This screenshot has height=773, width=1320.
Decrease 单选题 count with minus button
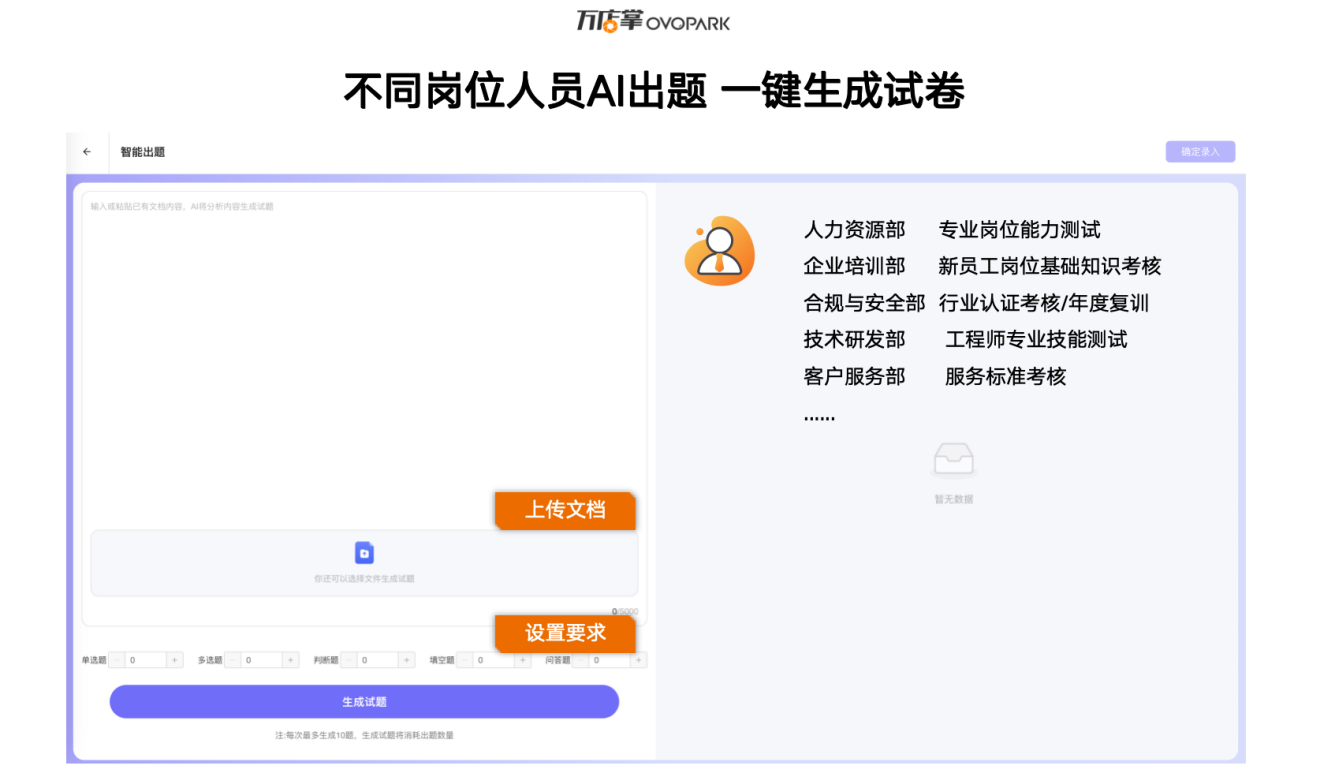point(117,660)
